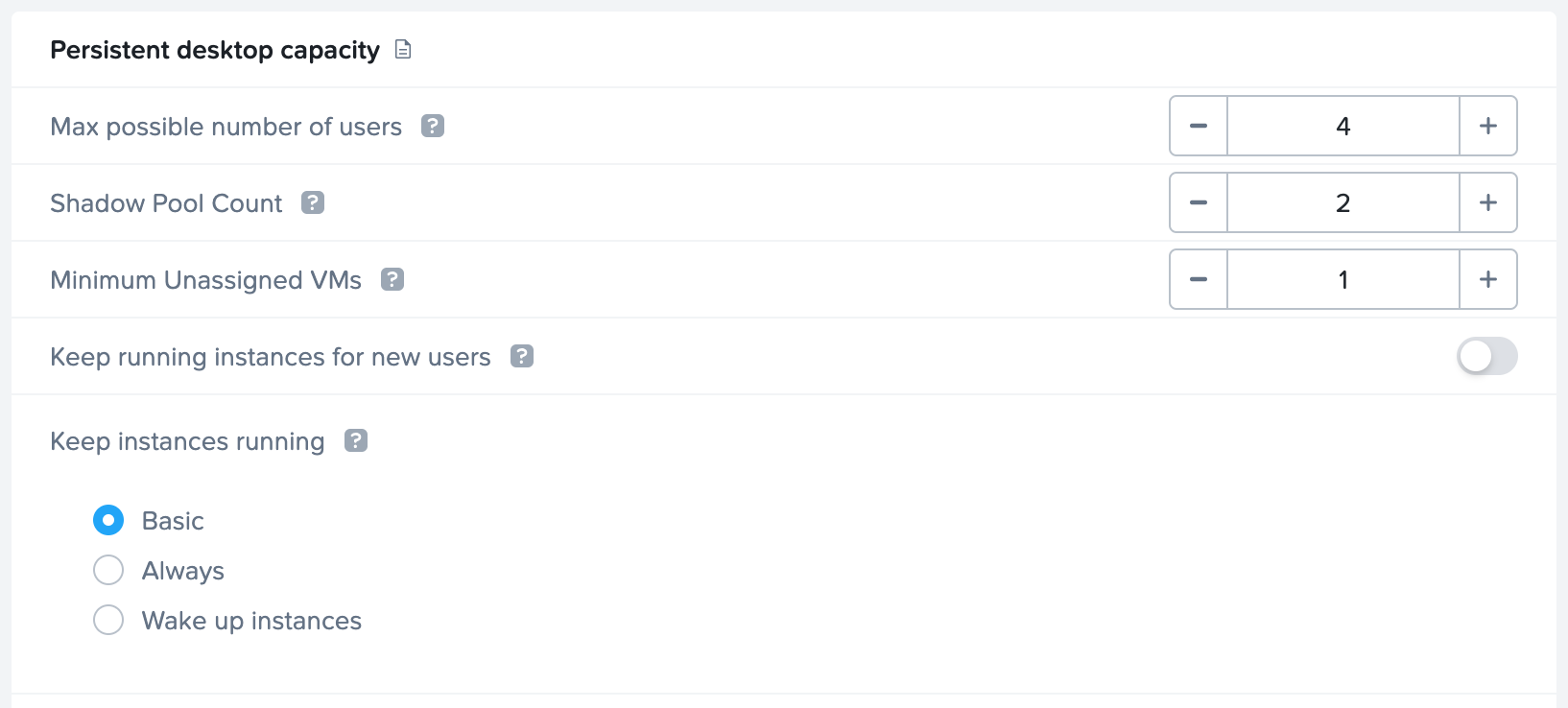Click the Minimum Unassigned VMs number field
1568x708 pixels.
[x=1342, y=279]
